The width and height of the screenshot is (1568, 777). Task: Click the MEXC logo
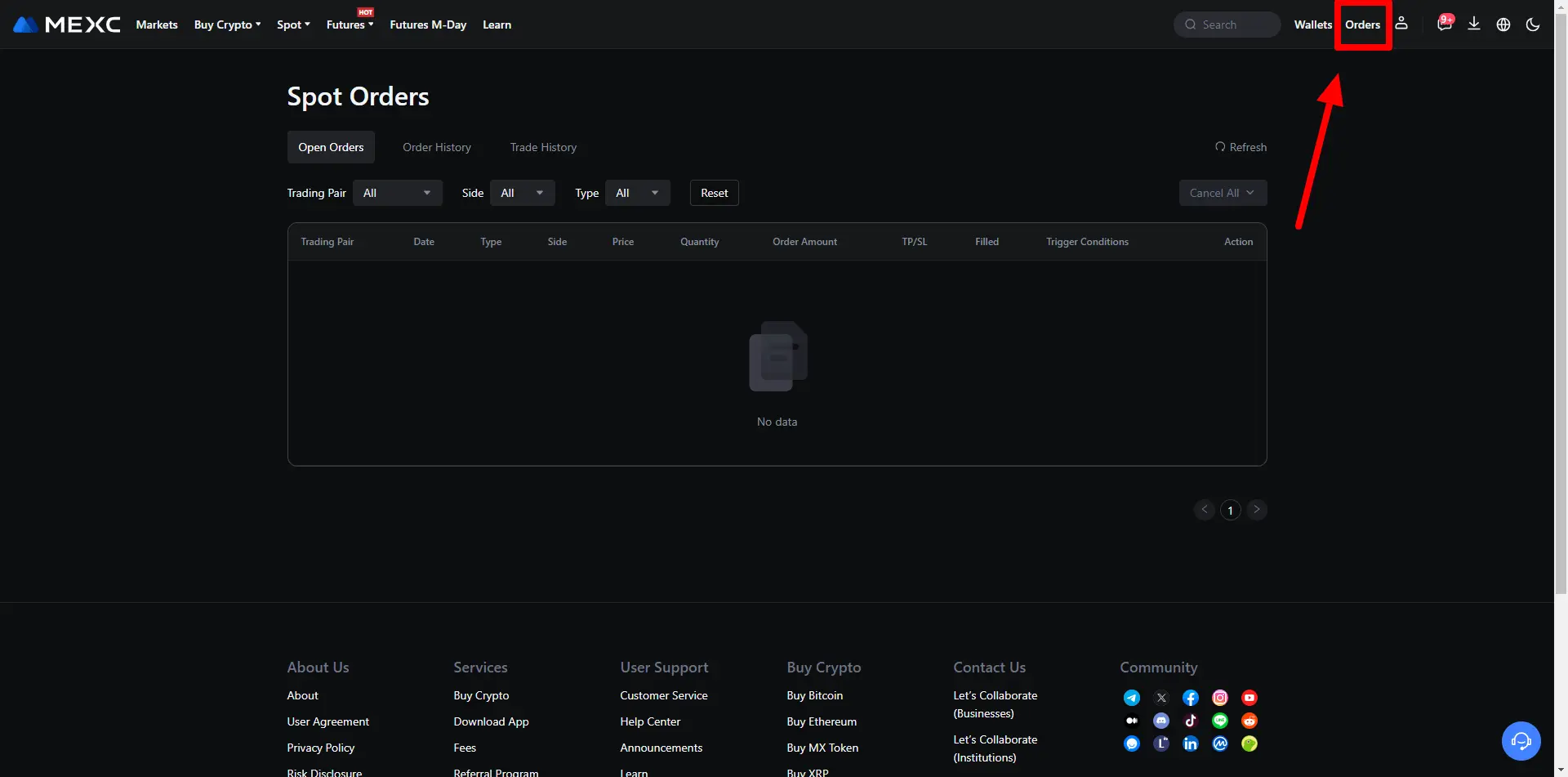[x=67, y=25]
